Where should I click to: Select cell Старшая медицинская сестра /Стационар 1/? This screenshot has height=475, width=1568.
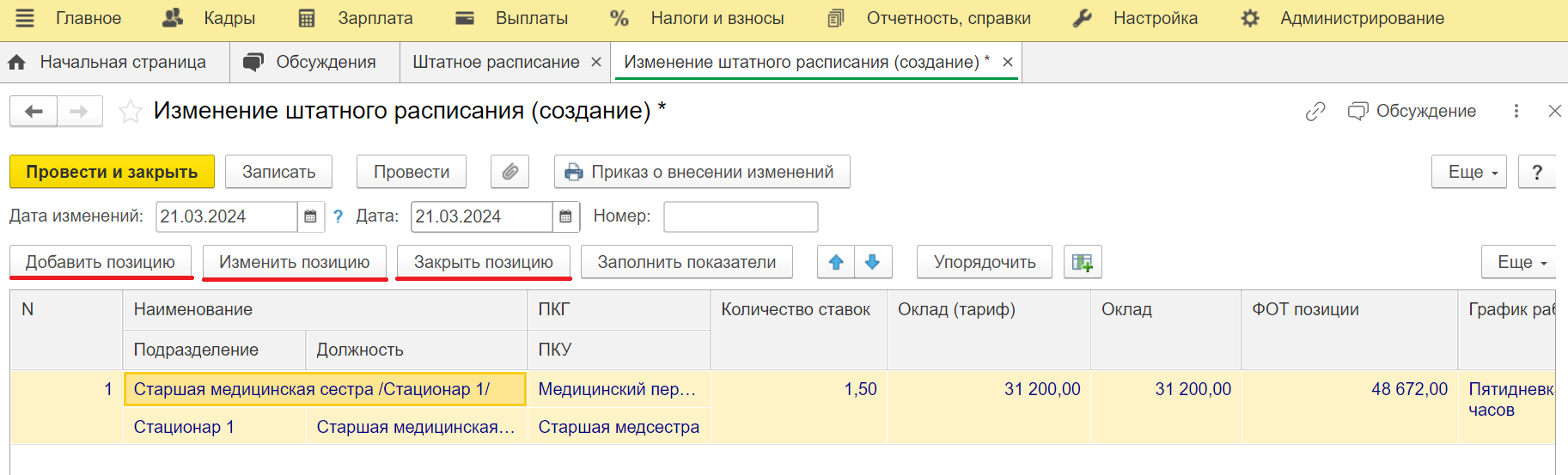click(x=325, y=389)
